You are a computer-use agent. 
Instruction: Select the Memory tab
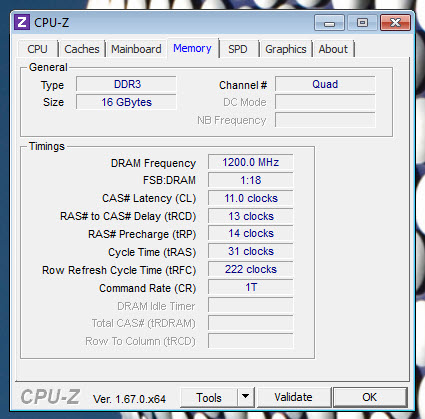click(x=192, y=48)
